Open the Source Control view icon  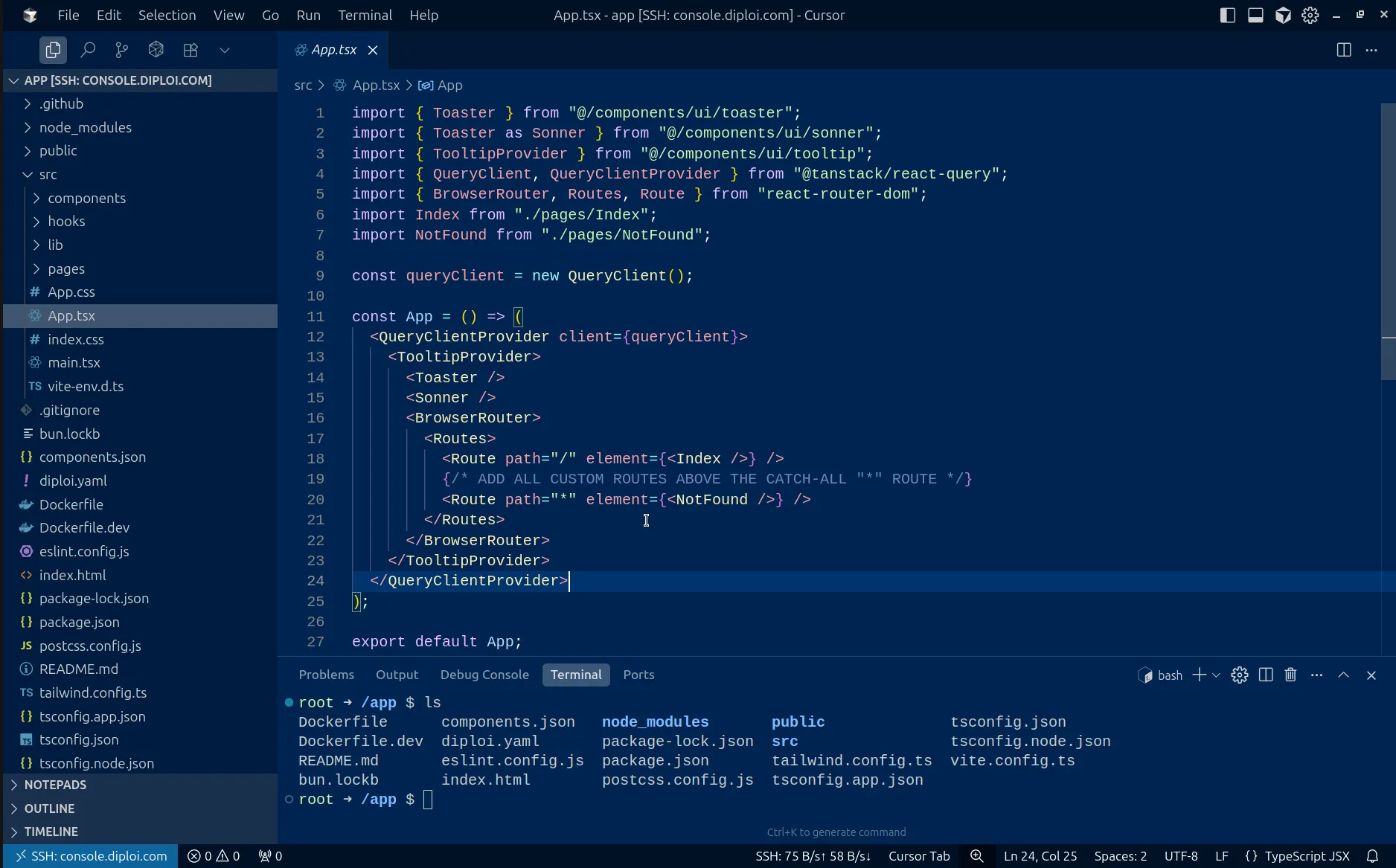(x=122, y=50)
